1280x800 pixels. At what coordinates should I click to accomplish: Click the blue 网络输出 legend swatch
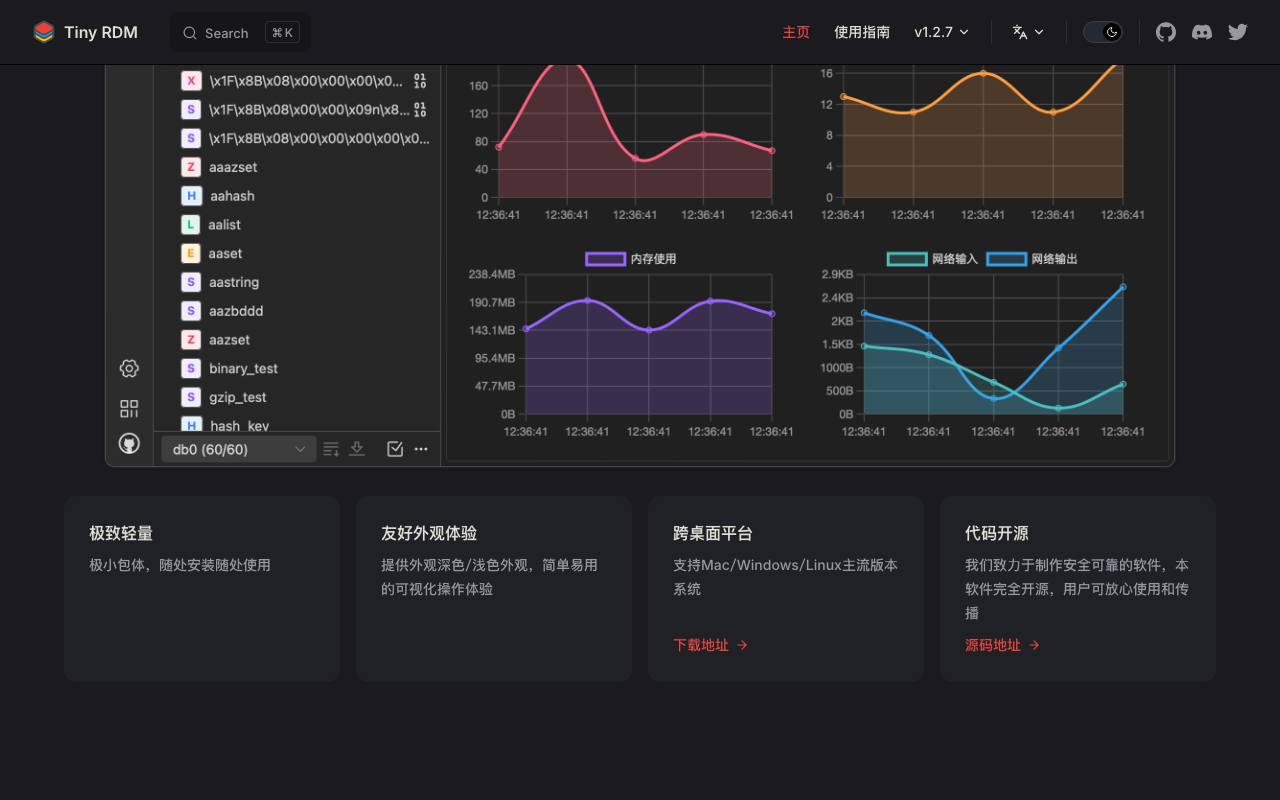click(1006, 259)
